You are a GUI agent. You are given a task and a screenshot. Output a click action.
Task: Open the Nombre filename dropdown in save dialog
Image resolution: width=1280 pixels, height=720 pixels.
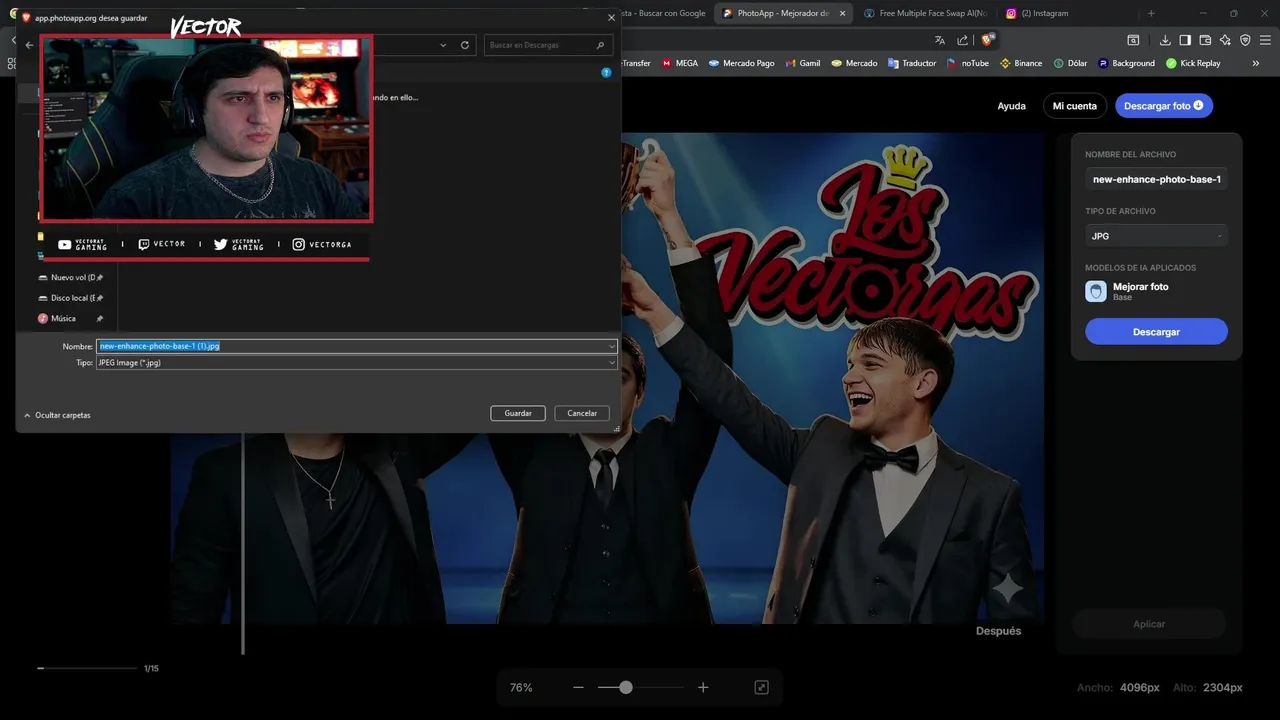[611, 346]
